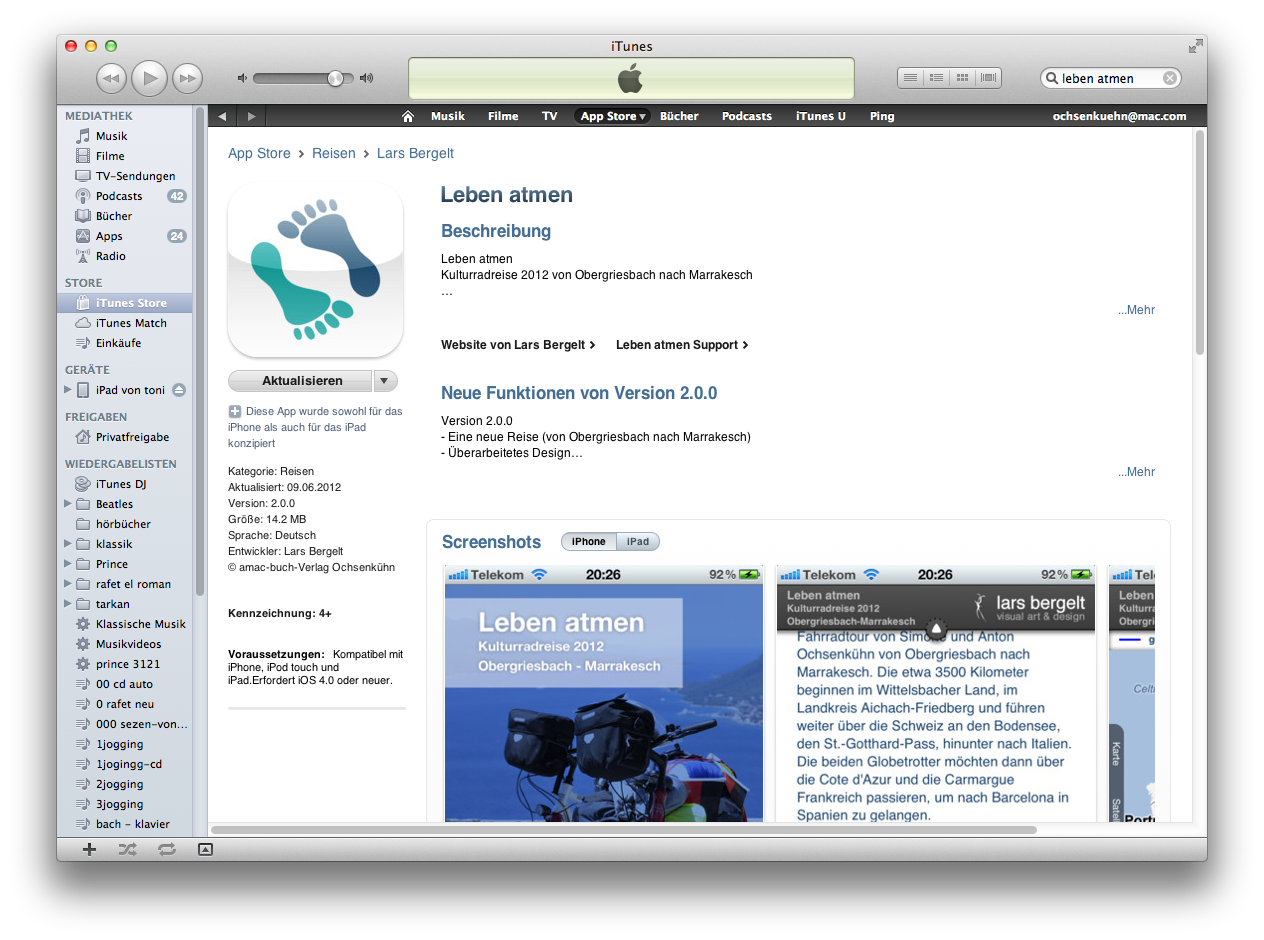The height and width of the screenshot is (940, 1264).
Task: Go back in the iTunes Store
Action: coord(222,116)
